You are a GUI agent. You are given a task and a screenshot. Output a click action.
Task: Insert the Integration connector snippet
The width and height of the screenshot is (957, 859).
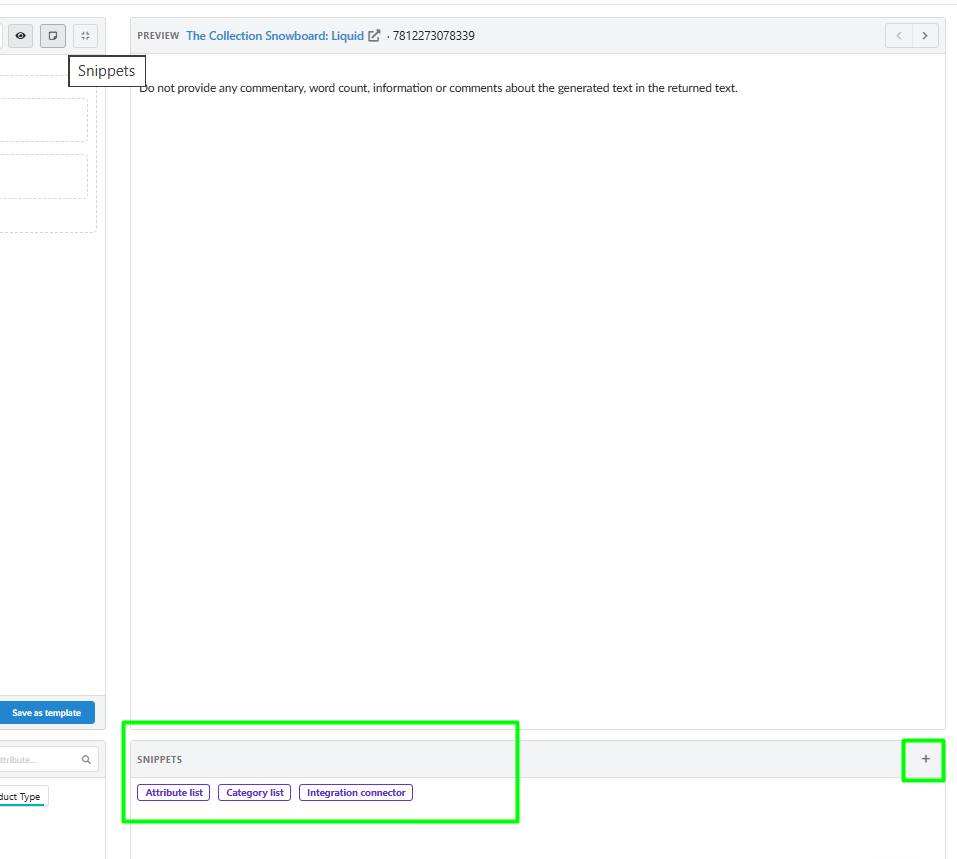[x=356, y=792]
